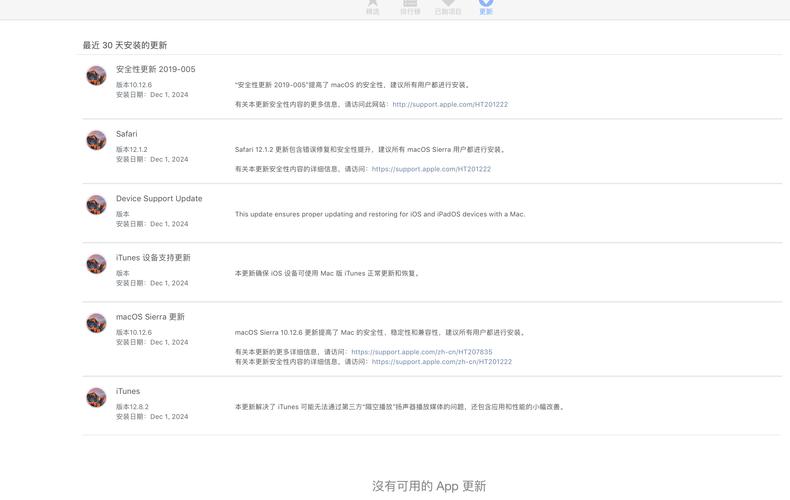Screen dimensions: 790x500
Task: Click the icon beside the iTunes 12.8.2 update
Action: pos(96,397)
